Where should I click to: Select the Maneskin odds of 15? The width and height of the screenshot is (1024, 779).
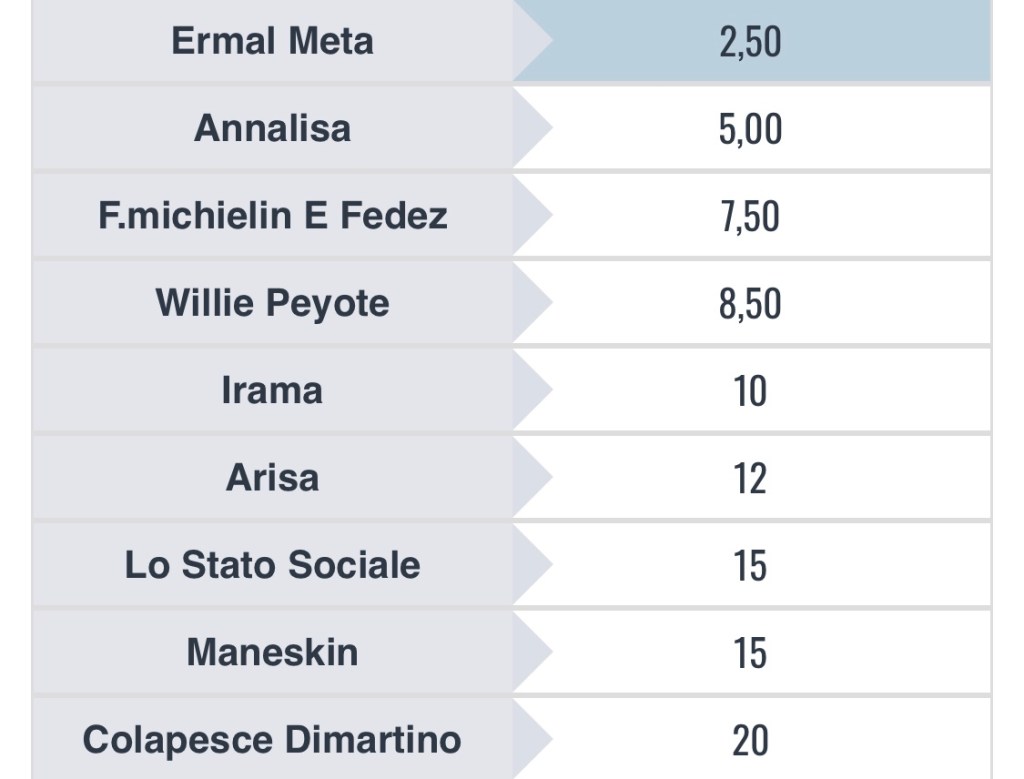coord(750,652)
